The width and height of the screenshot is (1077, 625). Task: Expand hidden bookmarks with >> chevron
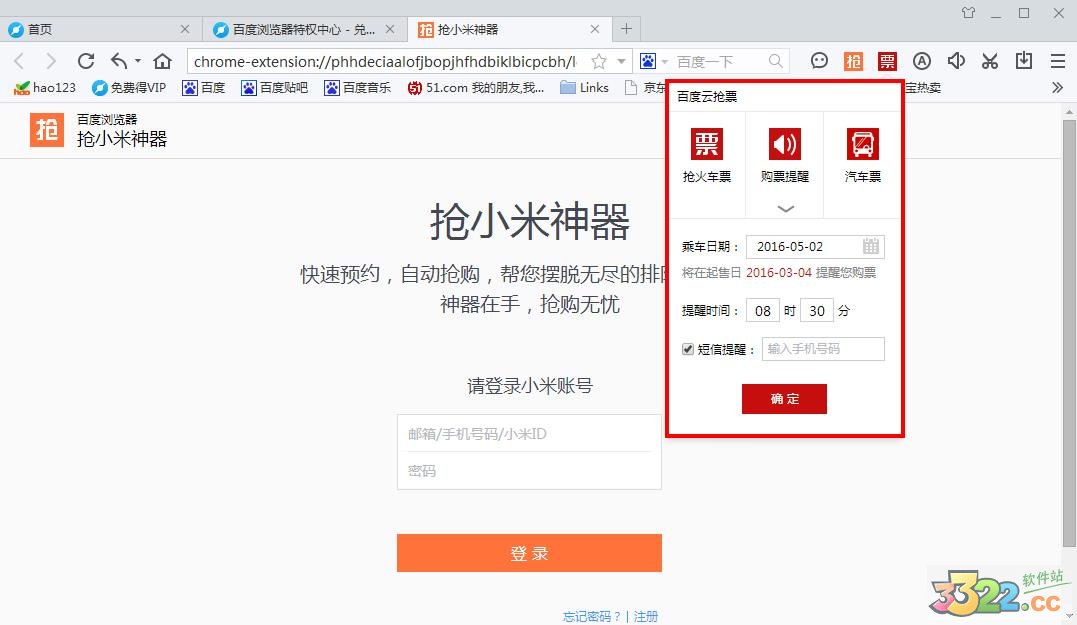(x=1058, y=87)
